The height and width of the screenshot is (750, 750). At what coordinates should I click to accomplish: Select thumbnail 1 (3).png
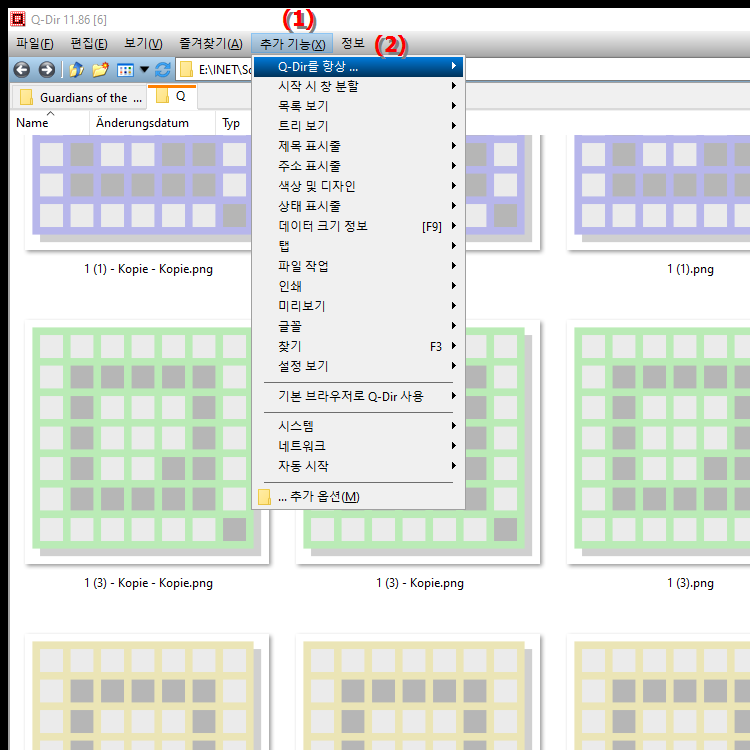(x=658, y=442)
